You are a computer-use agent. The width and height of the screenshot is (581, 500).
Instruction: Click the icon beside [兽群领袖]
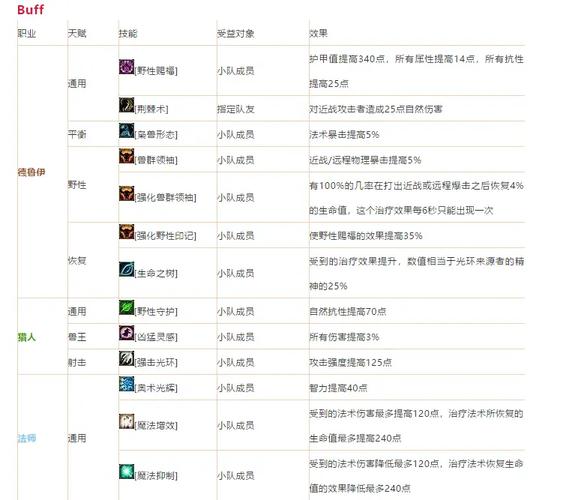[x=126, y=156]
